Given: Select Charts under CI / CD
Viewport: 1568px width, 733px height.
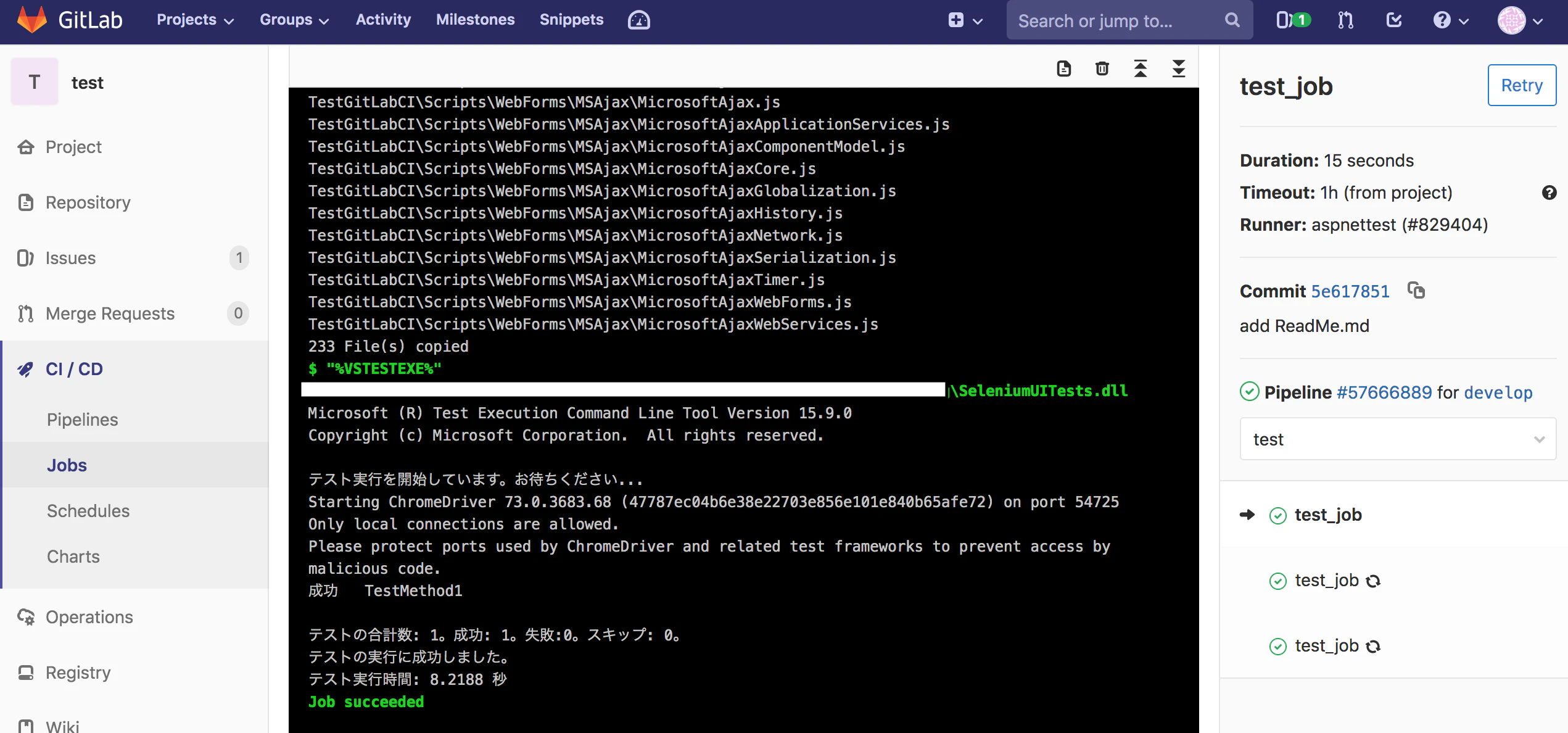Looking at the screenshot, I should [x=73, y=557].
